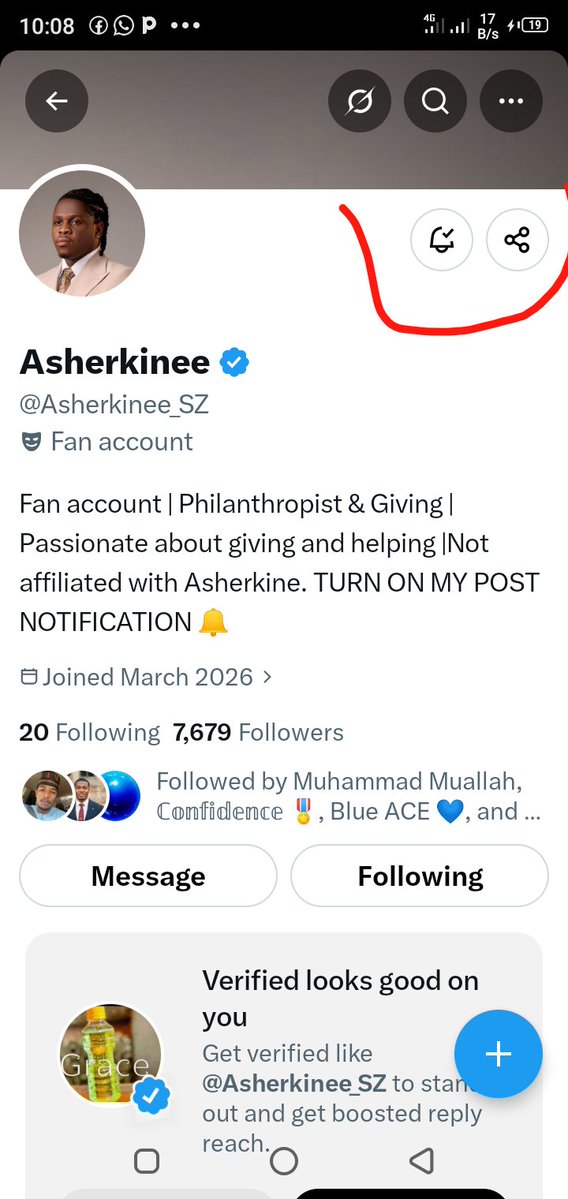Screen dimensions: 568x1199
Task: Tap the blue verified badge next to Asherkinee
Action: [x=235, y=362]
